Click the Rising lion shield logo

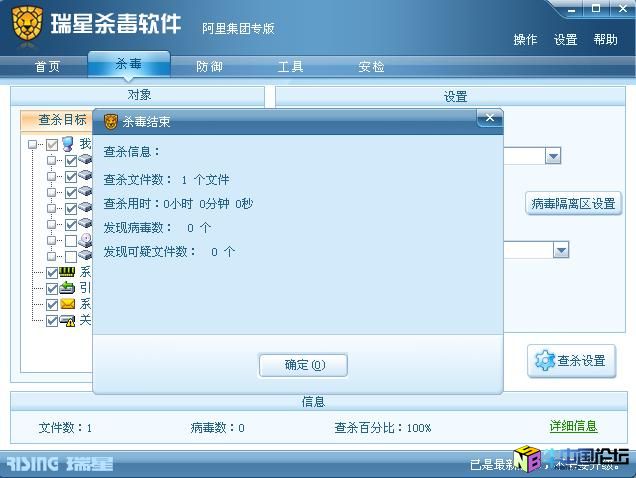pyautogui.click(x=27, y=24)
